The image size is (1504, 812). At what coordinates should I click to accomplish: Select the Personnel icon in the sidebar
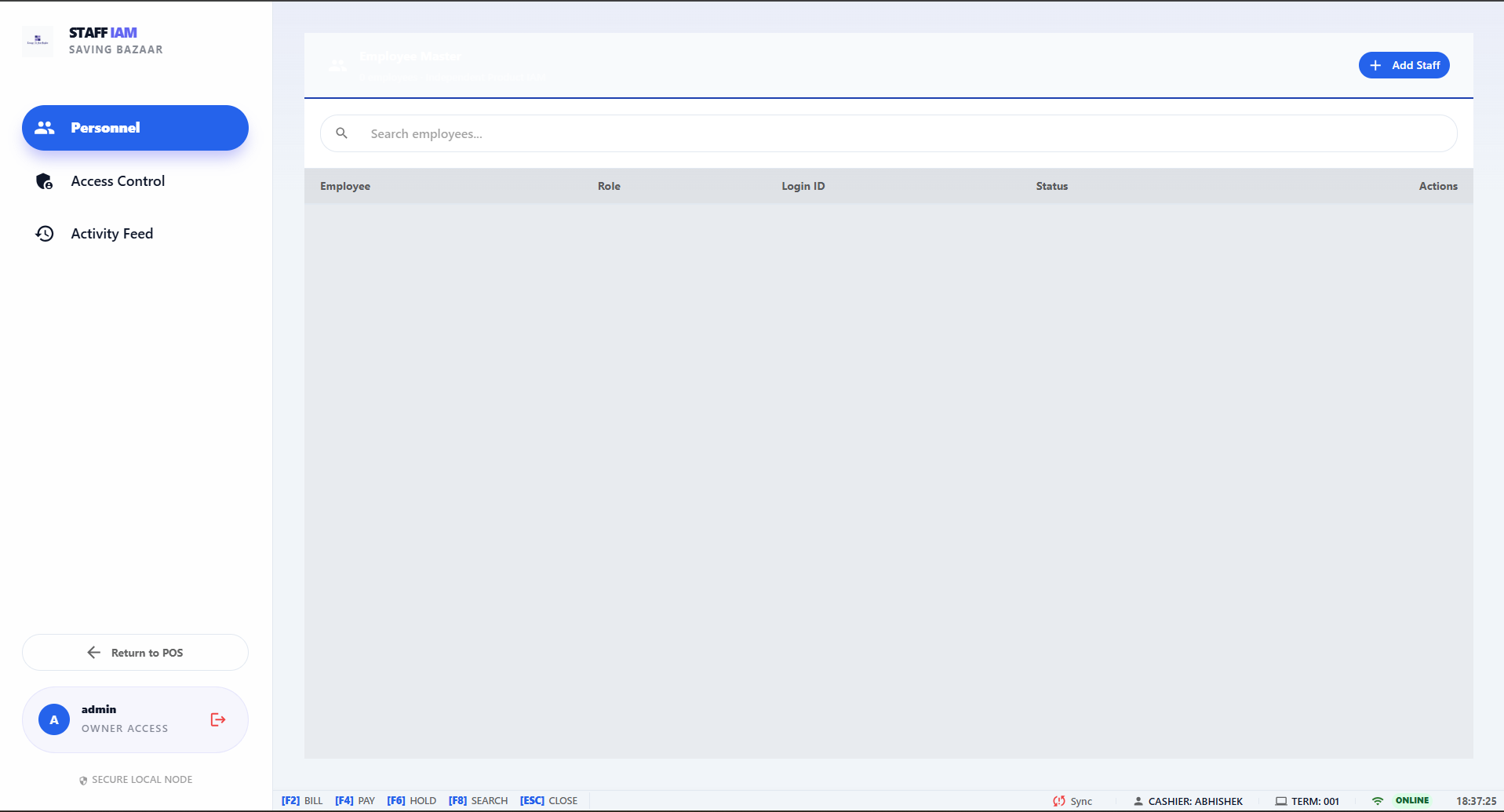pyautogui.click(x=45, y=127)
